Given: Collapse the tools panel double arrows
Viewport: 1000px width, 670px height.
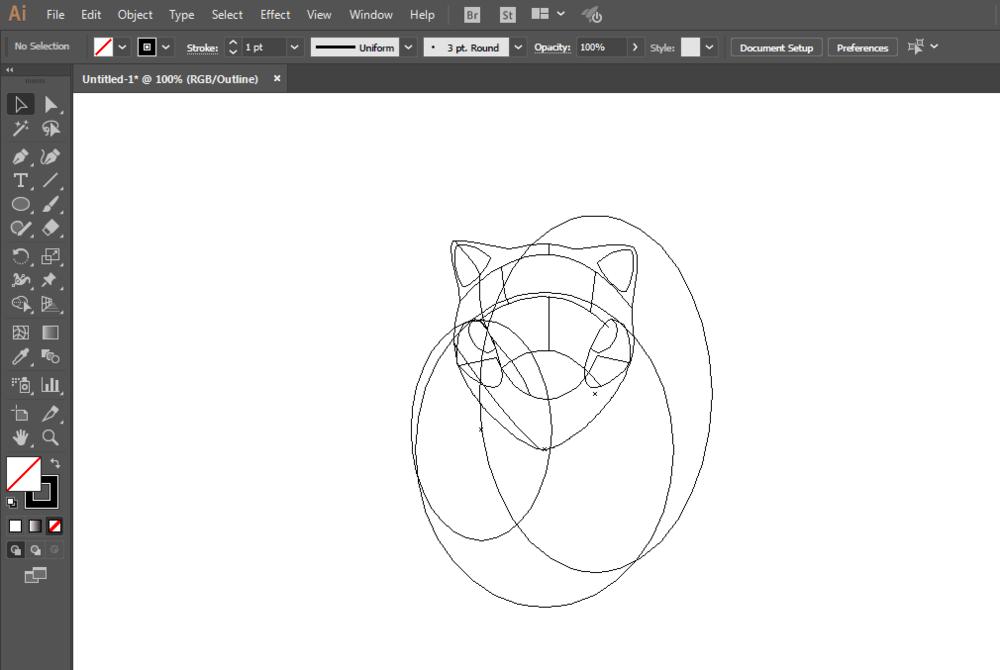Looking at the screenshot, I should pyautogui.click(x=10, y=69).
